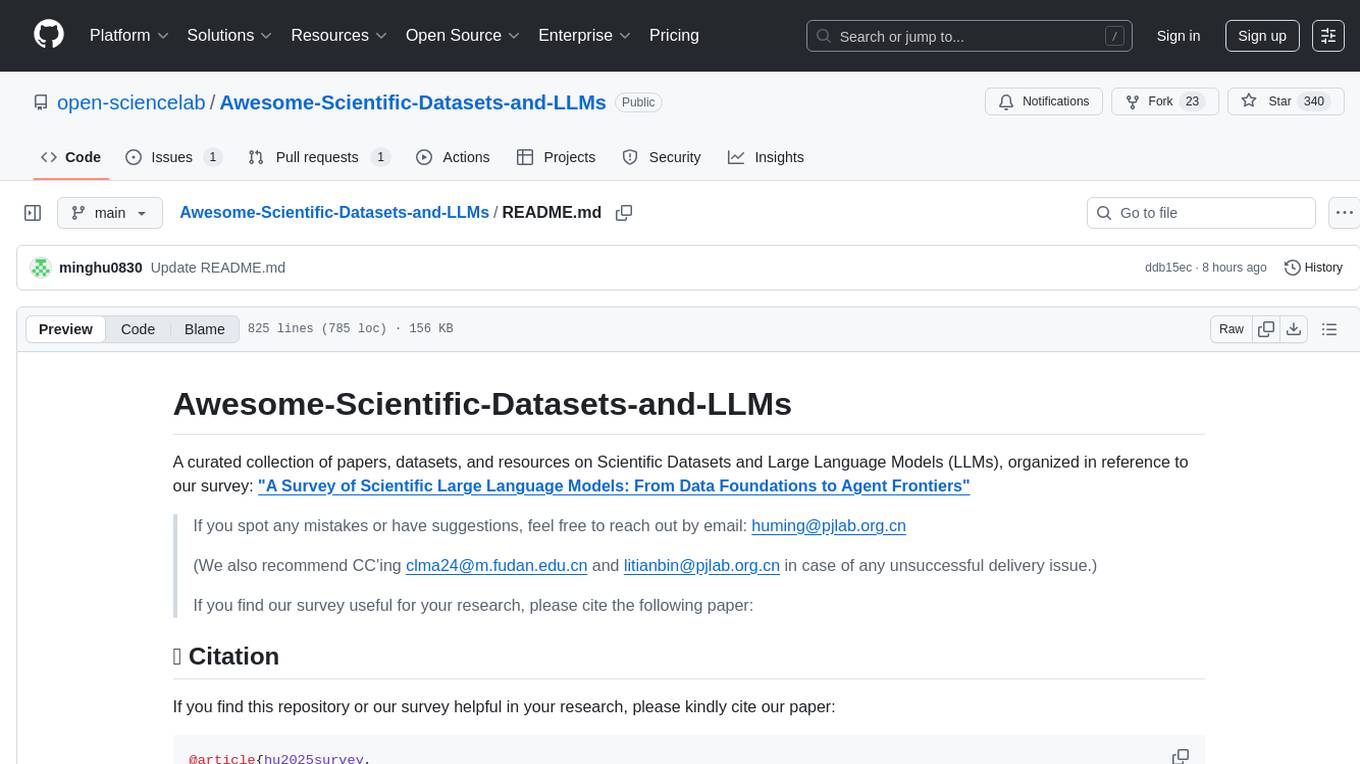Open the Awesome-Scientific-Datasets-and-LLMs repository title link
The image size is (1360, 764).
[413, 102]
